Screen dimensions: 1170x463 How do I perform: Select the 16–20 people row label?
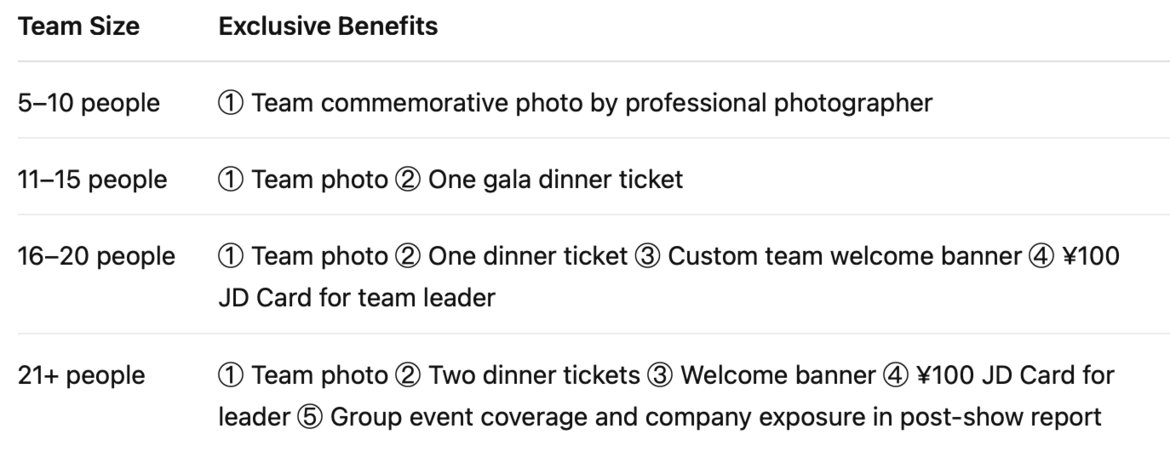point(96,257)
